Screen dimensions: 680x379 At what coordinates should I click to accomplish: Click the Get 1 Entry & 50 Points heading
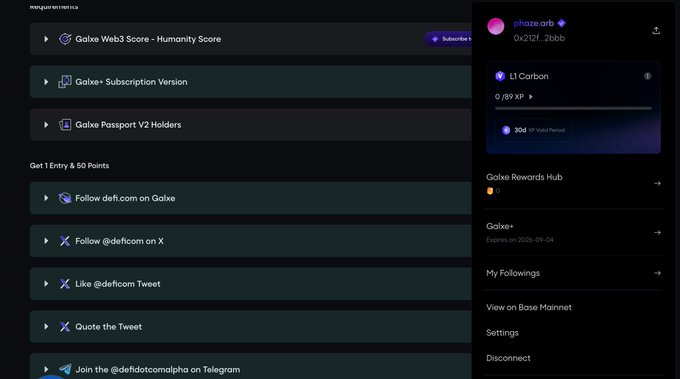click(69, 166)
